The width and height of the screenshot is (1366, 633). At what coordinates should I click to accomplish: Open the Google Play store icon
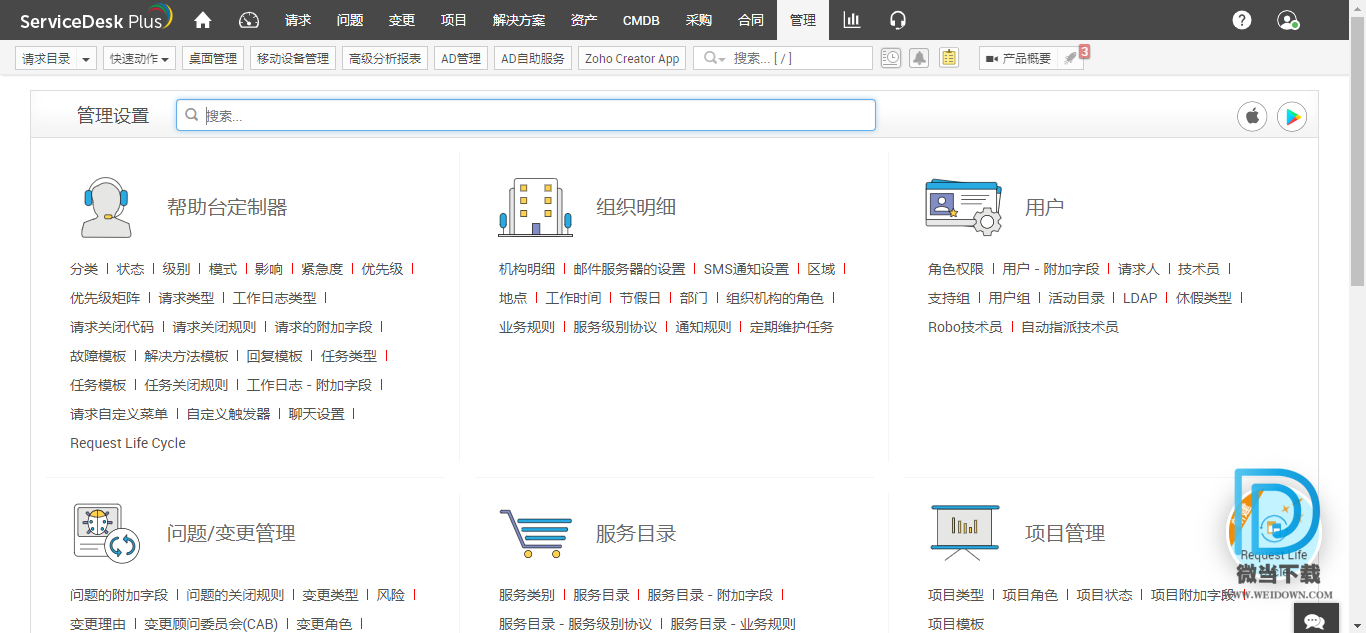coord(1292,116)
